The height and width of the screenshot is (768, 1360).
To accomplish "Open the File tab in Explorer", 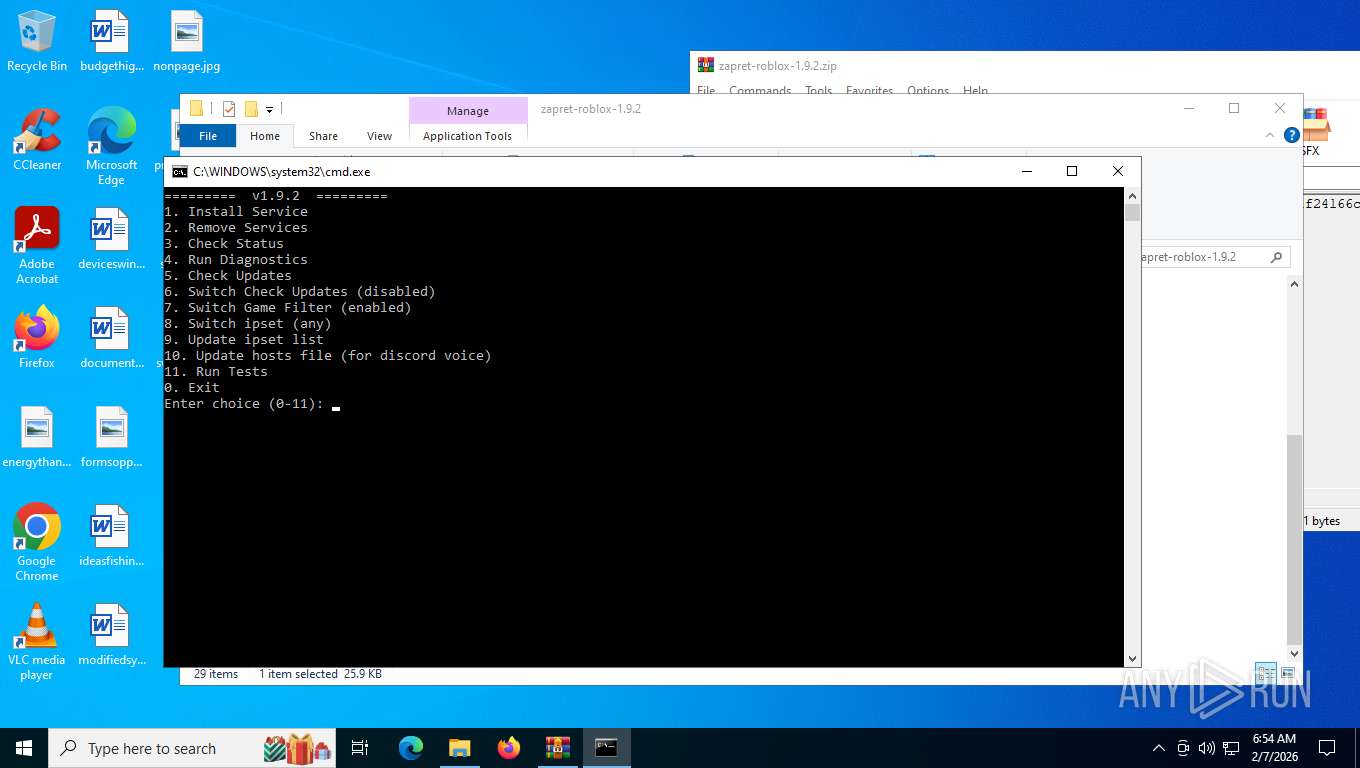I will click(208, 136).
